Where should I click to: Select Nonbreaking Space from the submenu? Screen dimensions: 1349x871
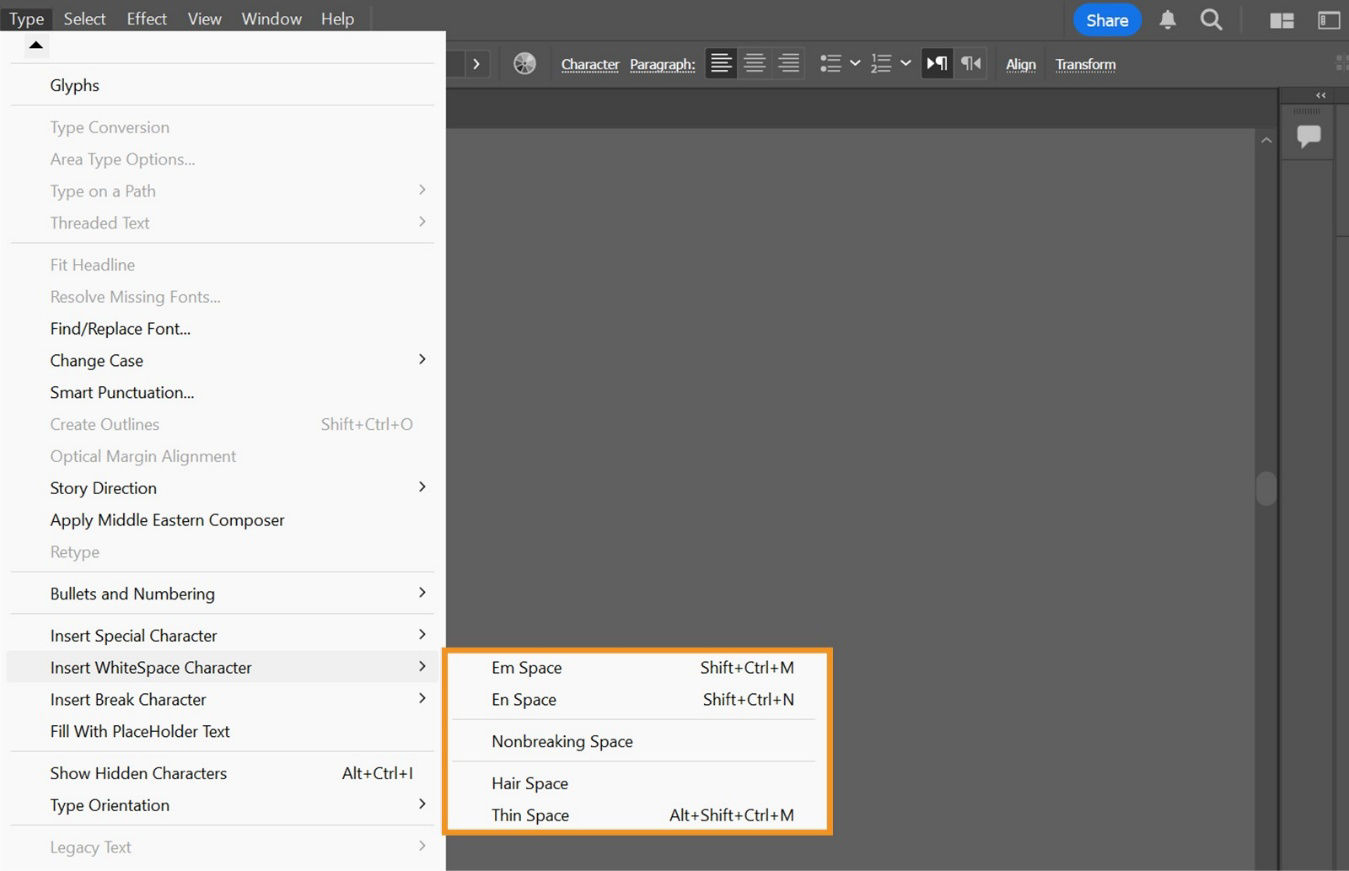pos(562,741)
